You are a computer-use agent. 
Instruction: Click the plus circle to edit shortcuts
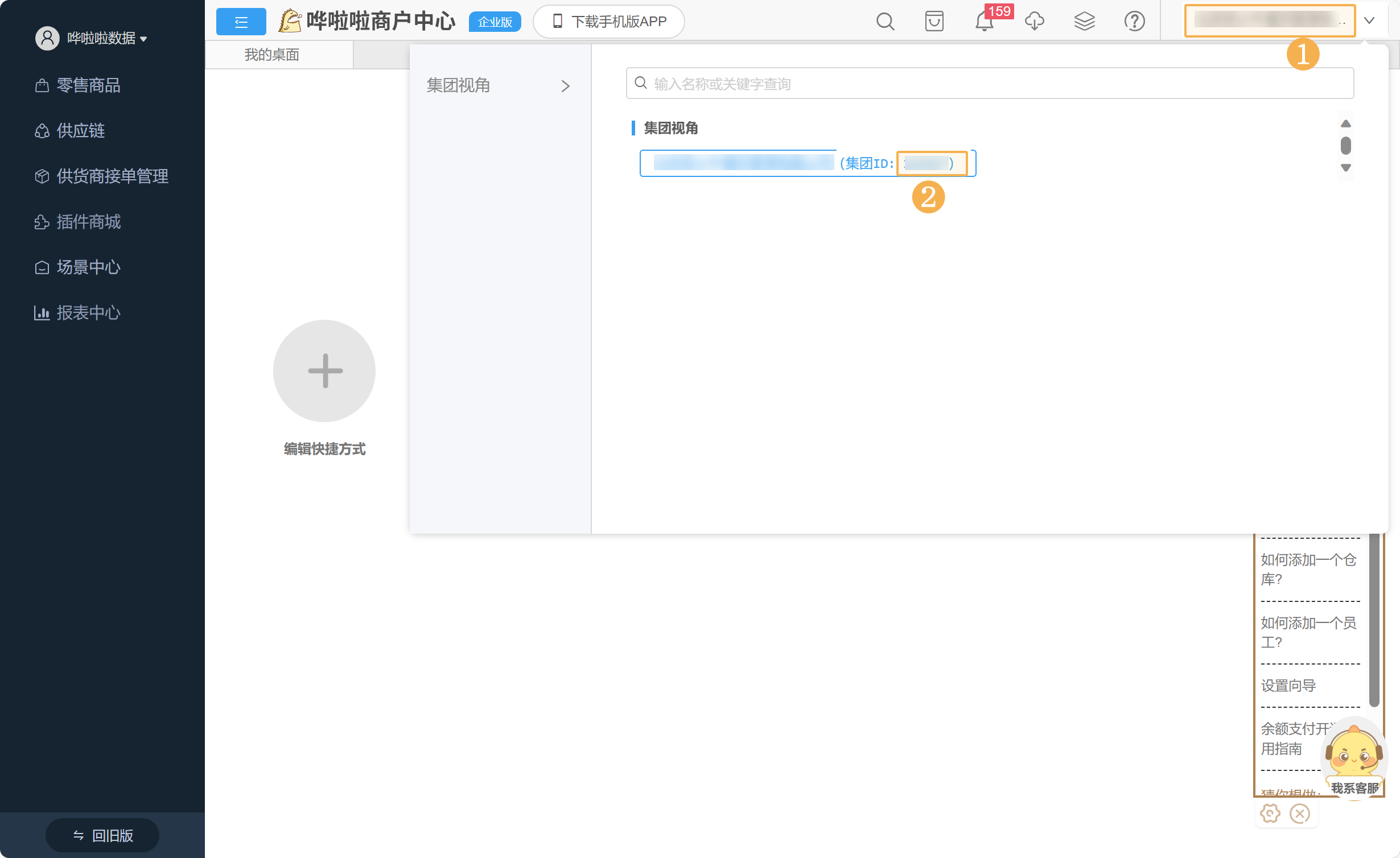324,371
